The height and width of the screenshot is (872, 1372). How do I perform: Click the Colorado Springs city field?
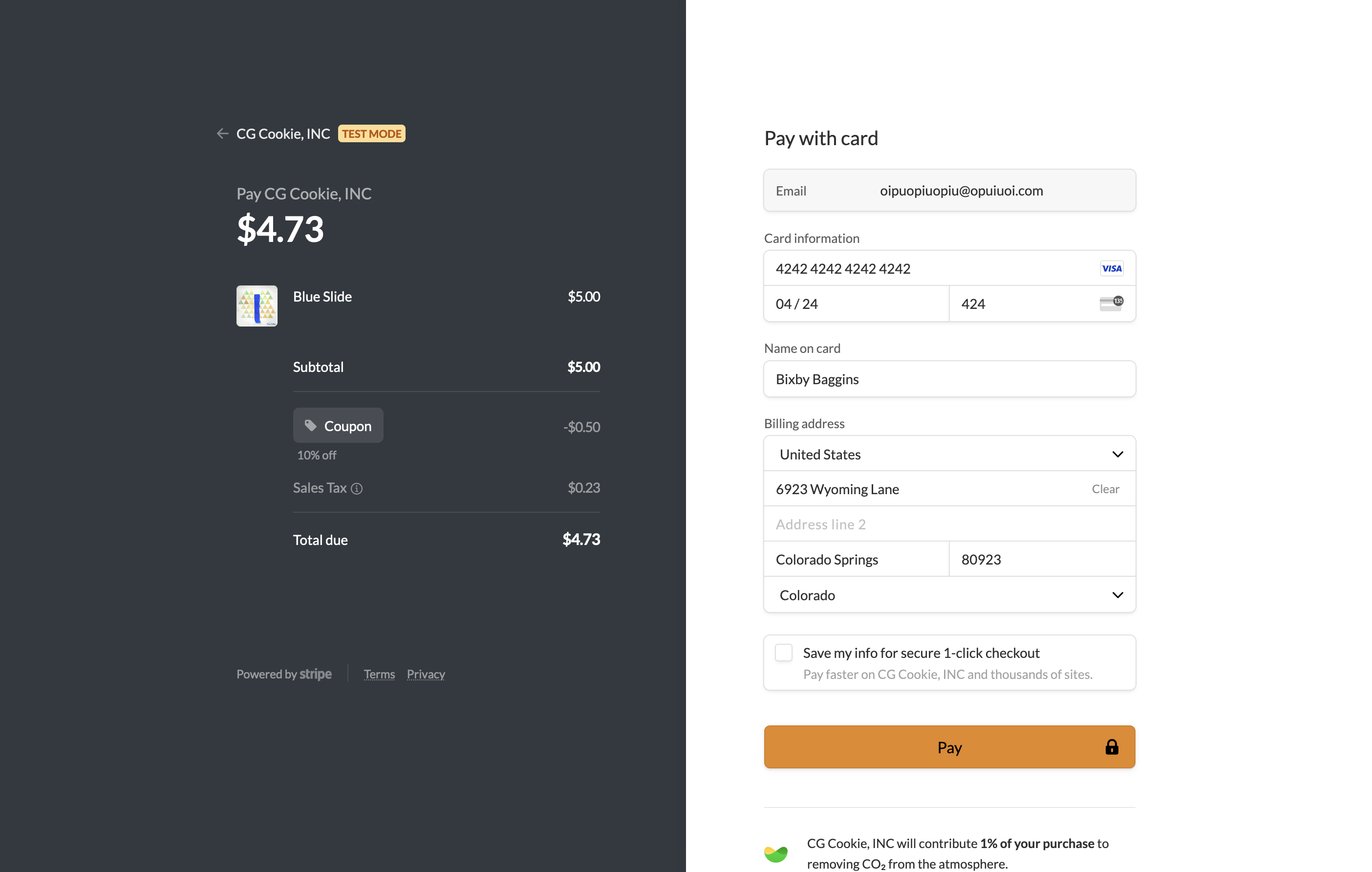[x=857, y=560]
